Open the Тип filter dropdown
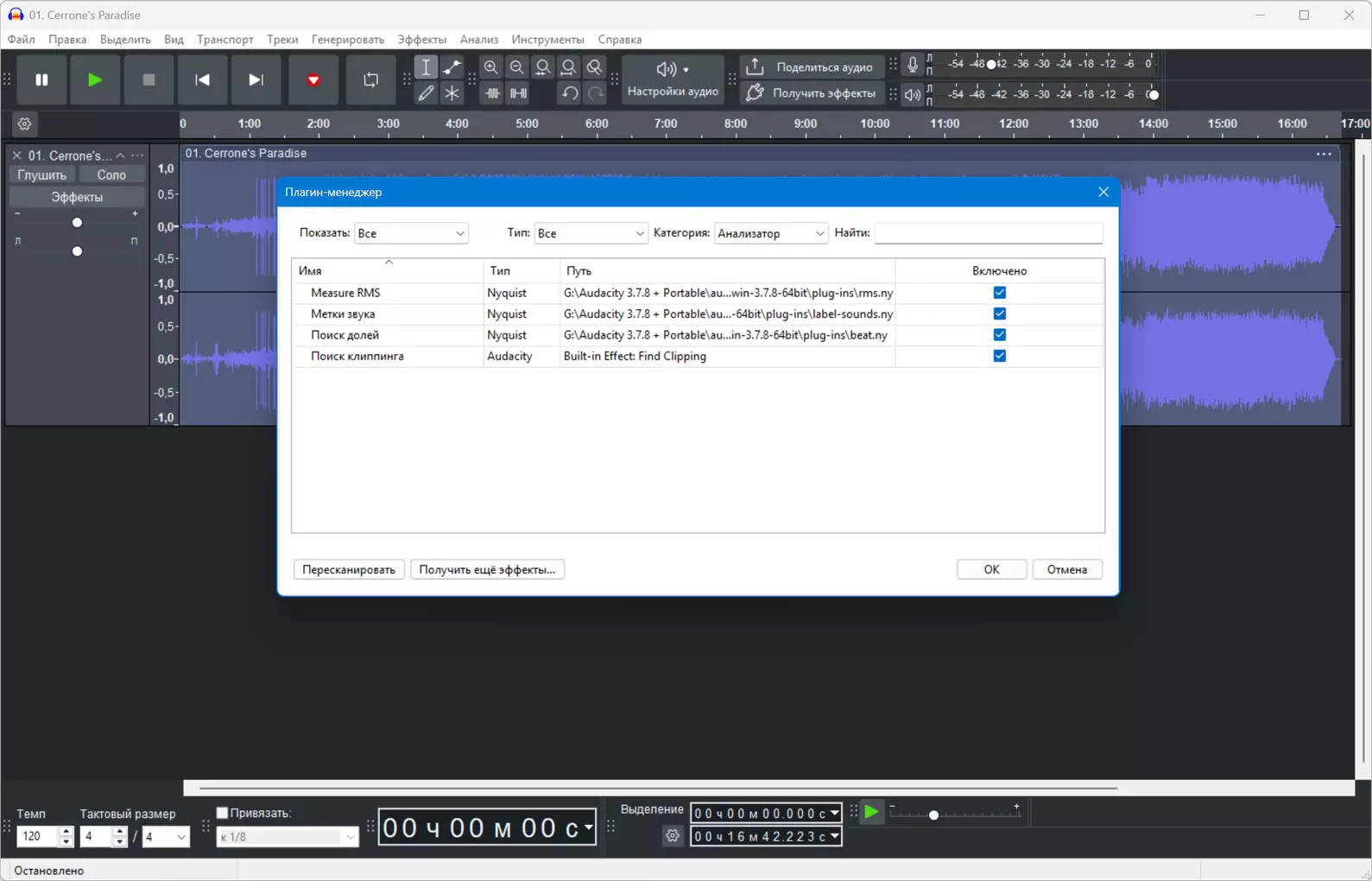1372x881 pixels. click(591, 233)
